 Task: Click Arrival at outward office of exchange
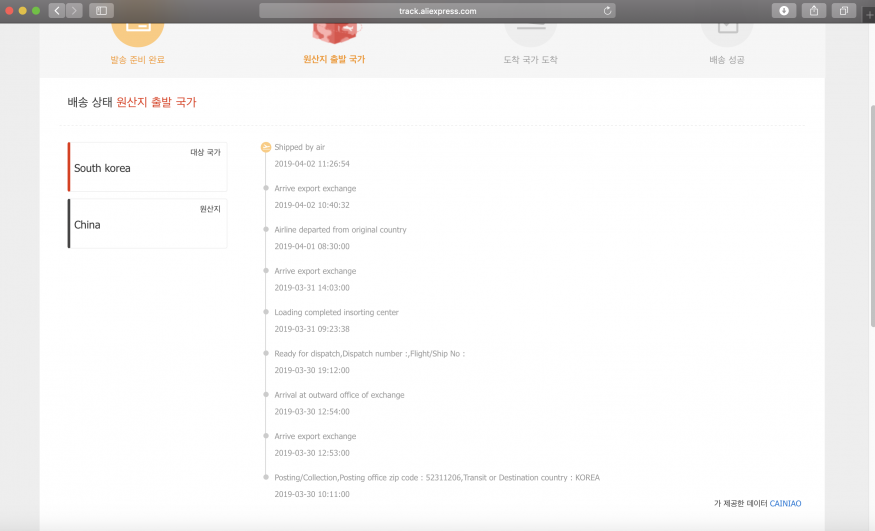coord(339,395)
